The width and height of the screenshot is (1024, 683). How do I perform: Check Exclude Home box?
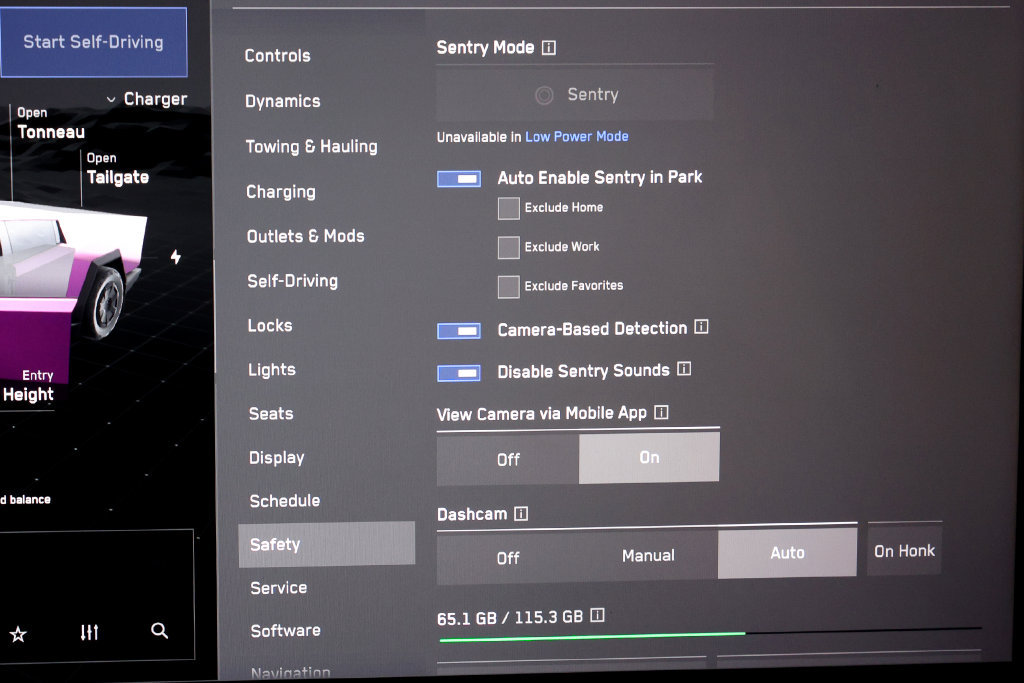pos(509,208)
